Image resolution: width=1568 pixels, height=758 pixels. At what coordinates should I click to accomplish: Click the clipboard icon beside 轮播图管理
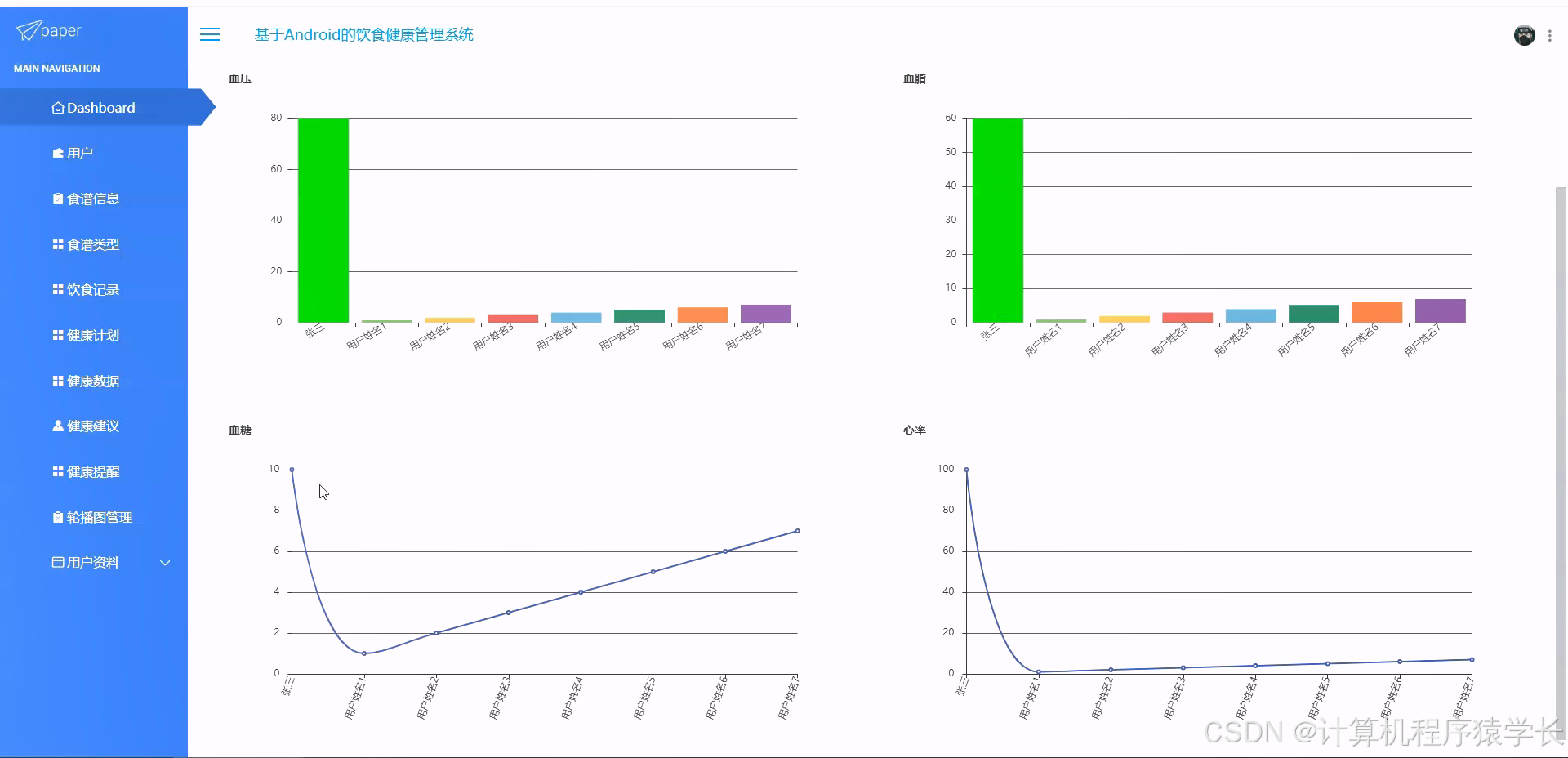(x=58, y=517)
